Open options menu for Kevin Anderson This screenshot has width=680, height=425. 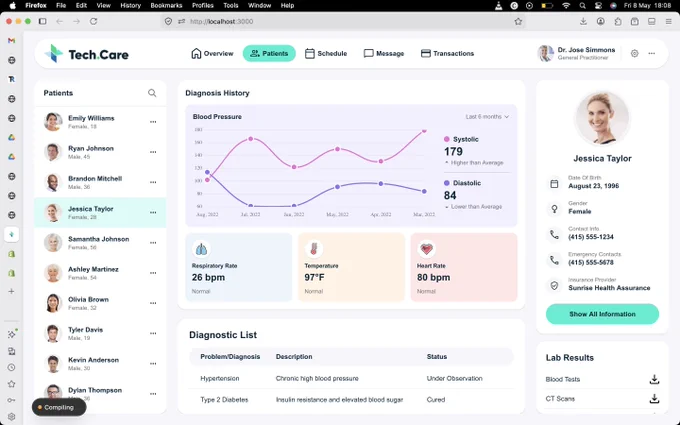(x=153, y=363)
